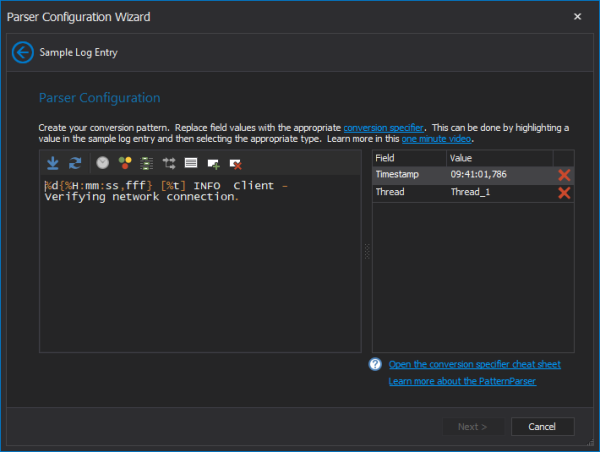Click the refresh arrows toolbar icon
The width and height of the screenshot is (600, 452).
(x=75, y=163)
